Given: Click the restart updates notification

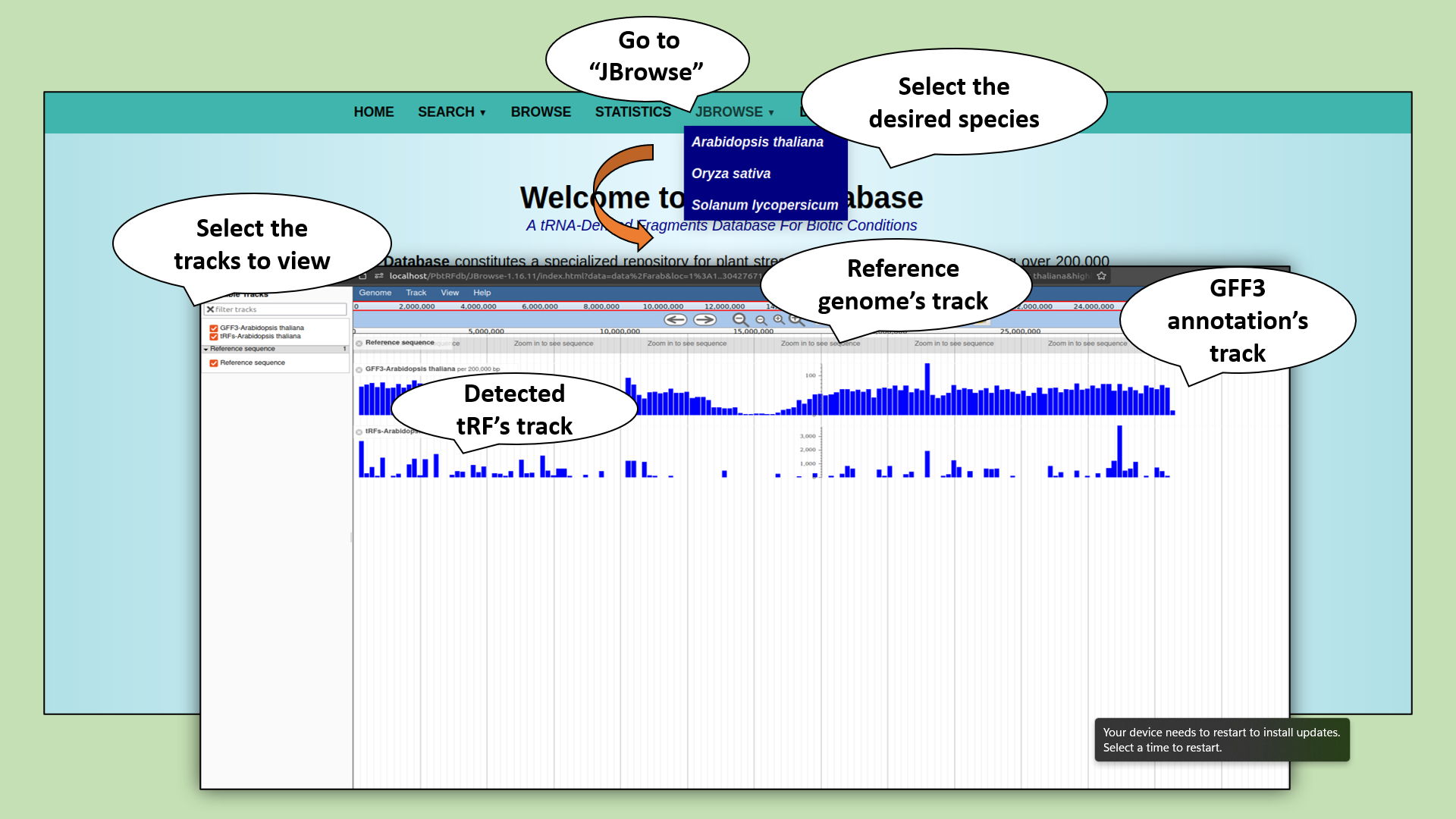Looking at the screenshot, I should click(x=1222, y=739).
